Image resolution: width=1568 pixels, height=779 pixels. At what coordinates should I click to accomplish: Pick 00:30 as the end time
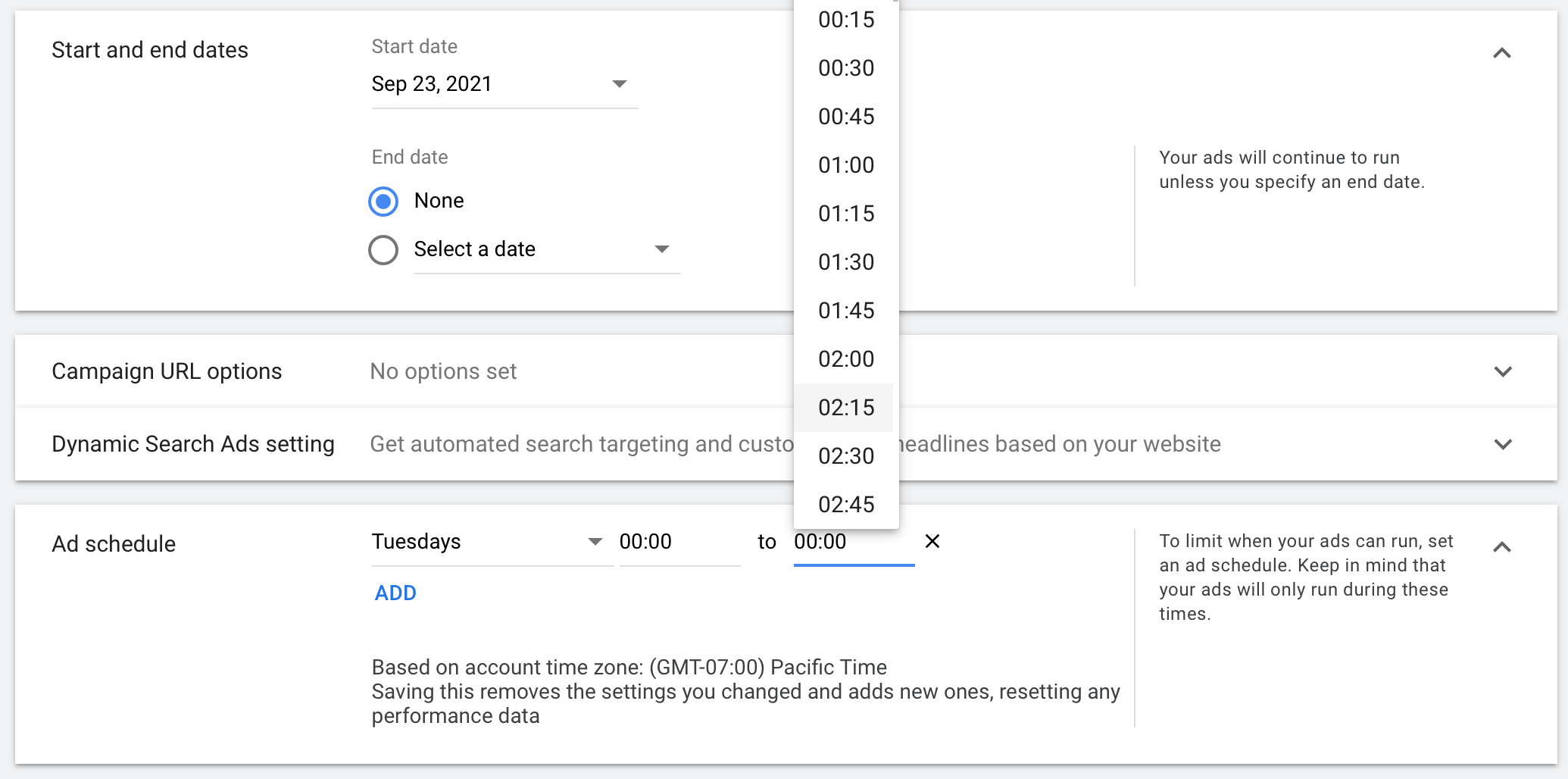pos(845,68)
